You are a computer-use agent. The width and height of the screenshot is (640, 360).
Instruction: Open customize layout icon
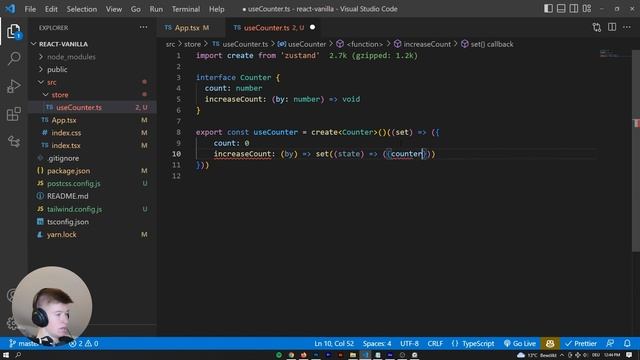click(587, 9)
